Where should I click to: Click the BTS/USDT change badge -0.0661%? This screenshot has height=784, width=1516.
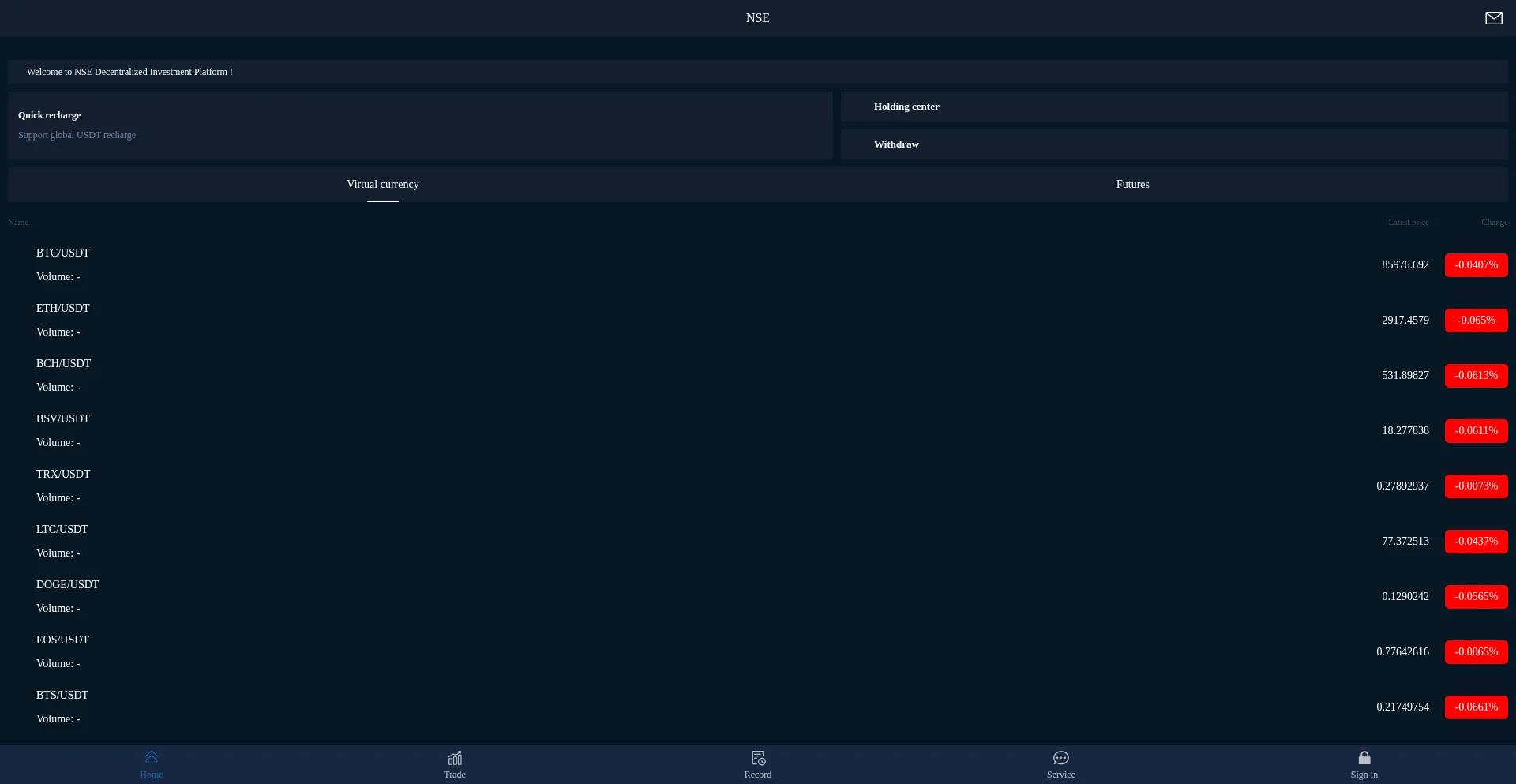(x=1476, y=707)
